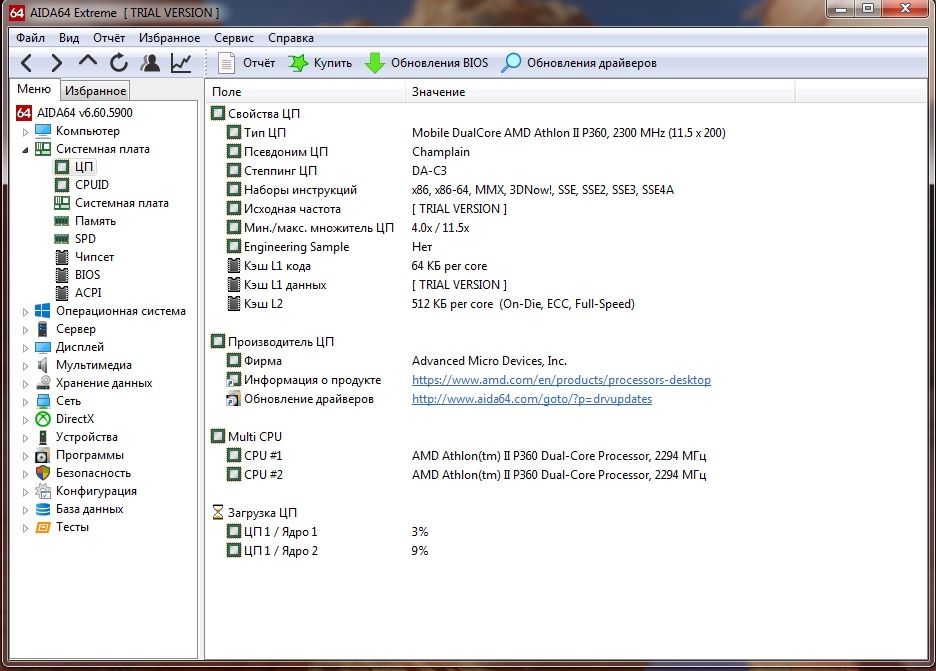Click the Операционная система Windows icon
Screen dimensions: 936x671
point(43,311)
